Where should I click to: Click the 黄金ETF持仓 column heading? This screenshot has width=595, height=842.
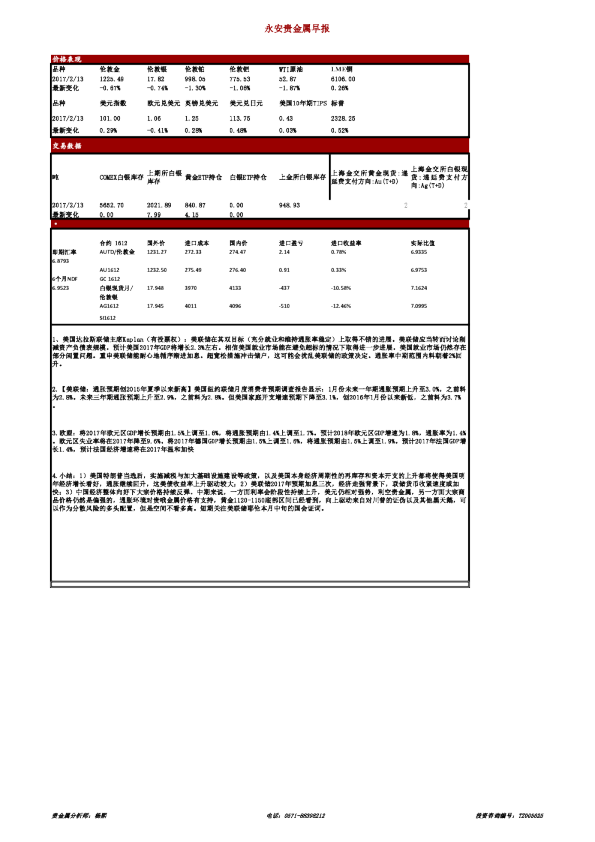click(x=204, y=177)
